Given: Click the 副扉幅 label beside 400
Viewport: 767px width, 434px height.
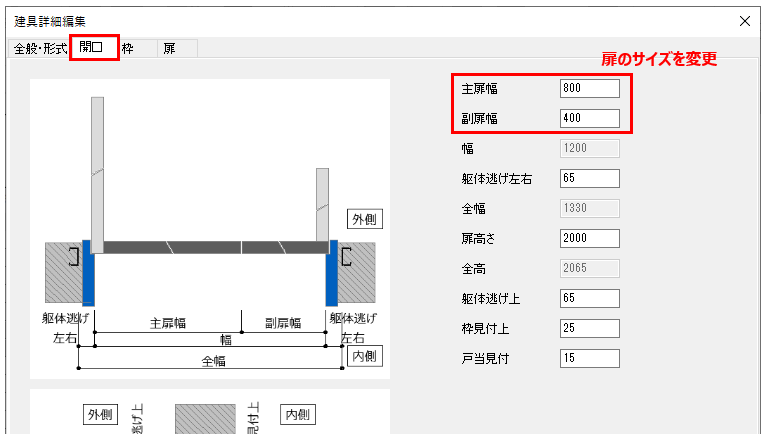Looking at the screenshot, I should tap(479, 118).
